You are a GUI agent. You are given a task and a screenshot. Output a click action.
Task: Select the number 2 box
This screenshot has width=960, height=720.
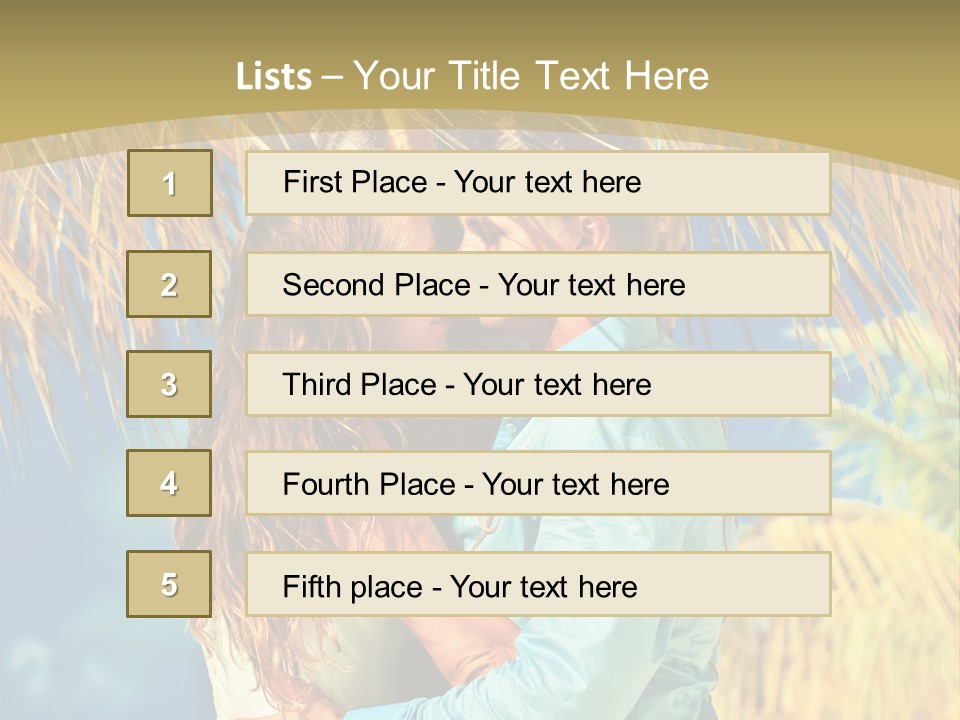(169, 284)
